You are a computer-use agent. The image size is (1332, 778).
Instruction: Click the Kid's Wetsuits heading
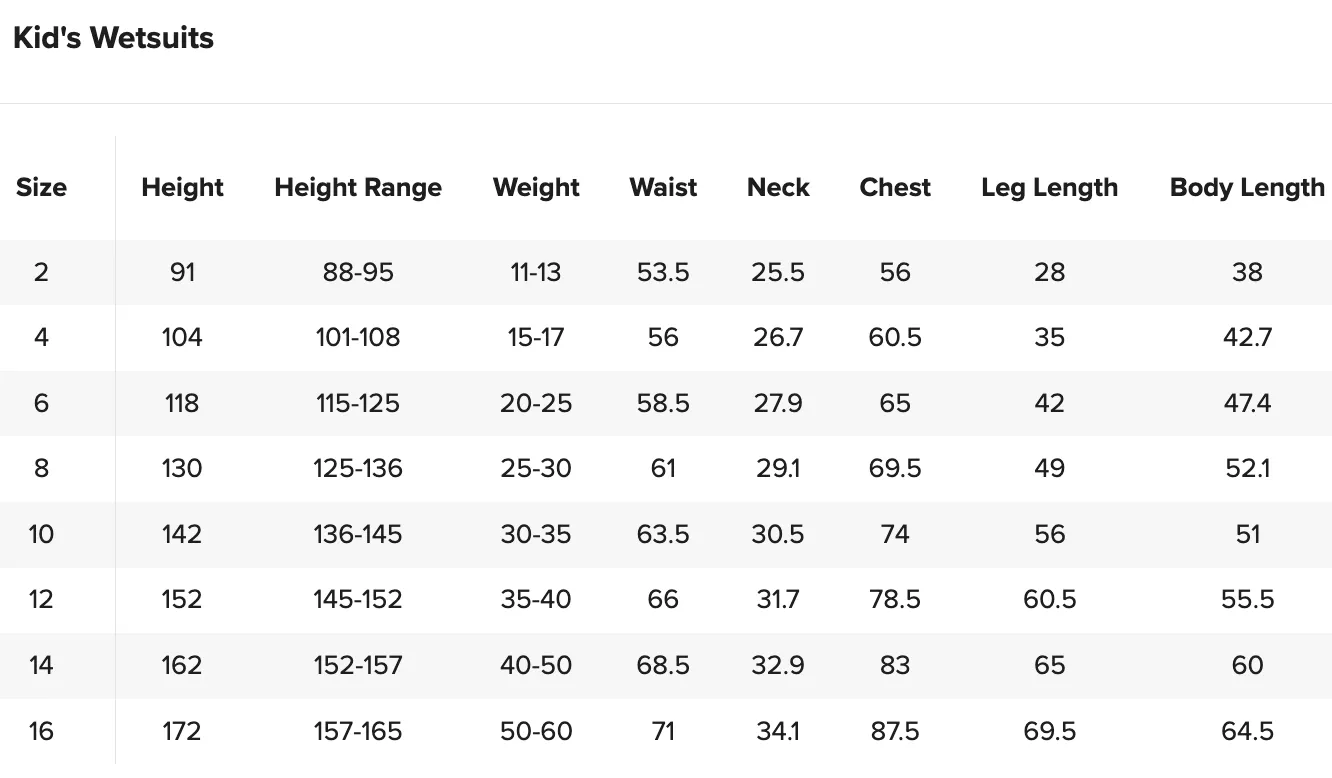(x=113, y=38)
